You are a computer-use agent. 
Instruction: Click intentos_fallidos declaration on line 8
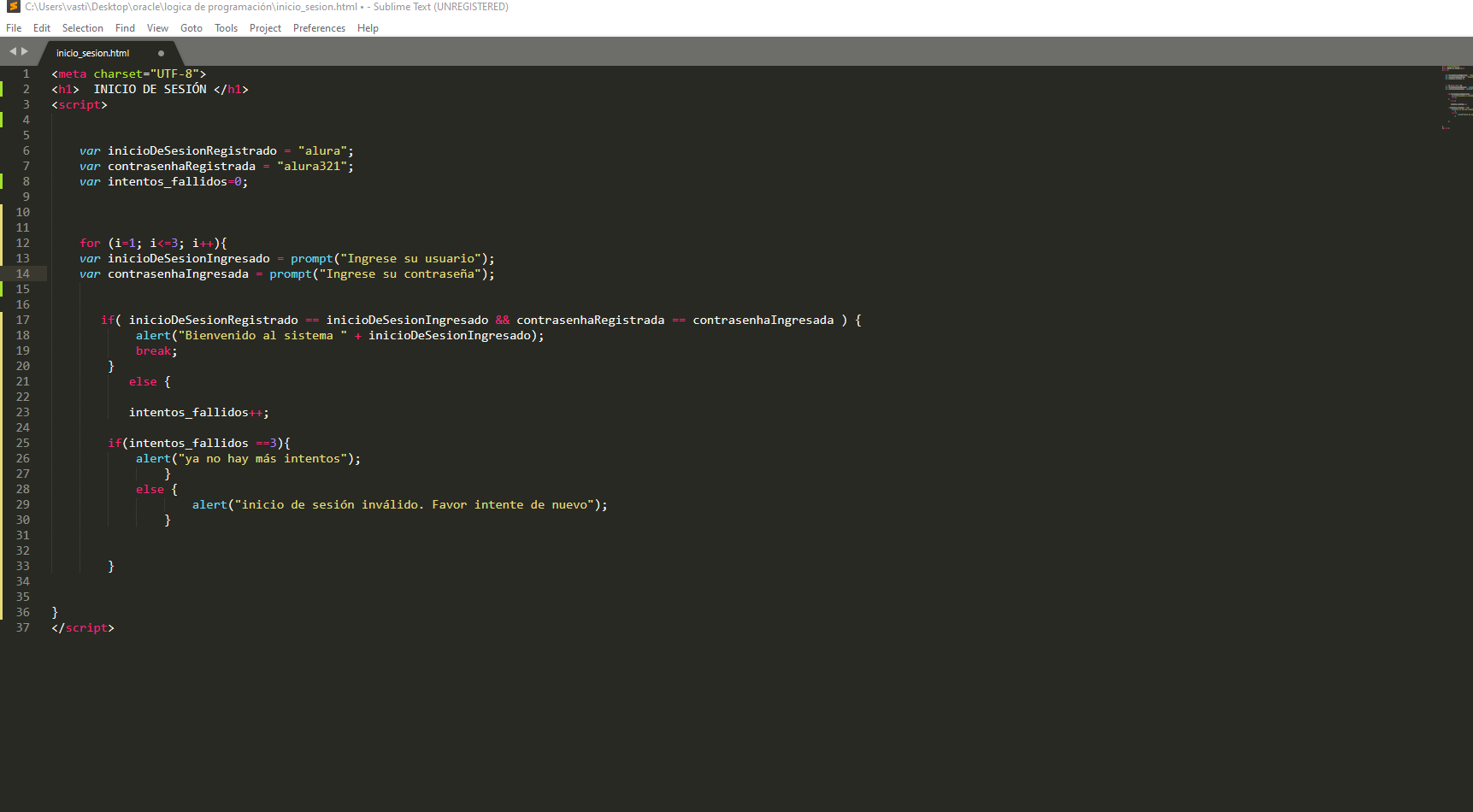[x=168, y=181]
